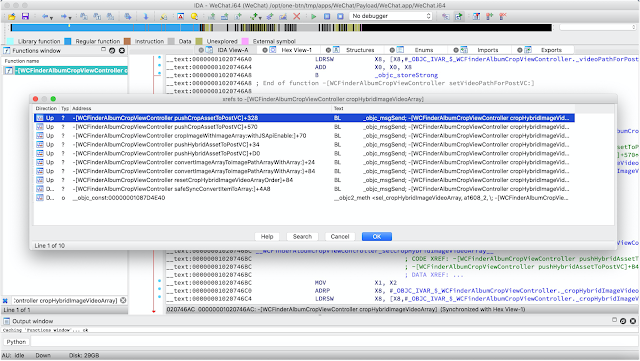The image size is (640, 361).
Task: Switch to the Hex View-1 tab
Action: coord(296,50)
